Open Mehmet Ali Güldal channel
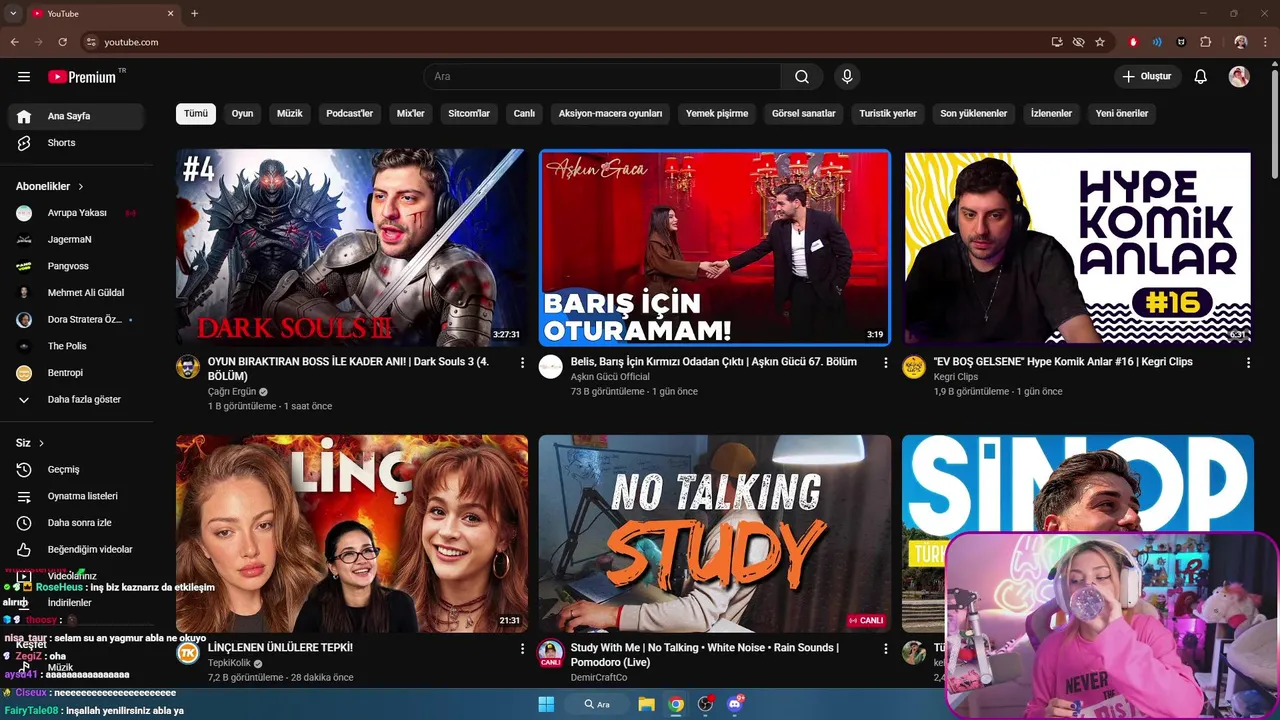 tap(76, 293)
